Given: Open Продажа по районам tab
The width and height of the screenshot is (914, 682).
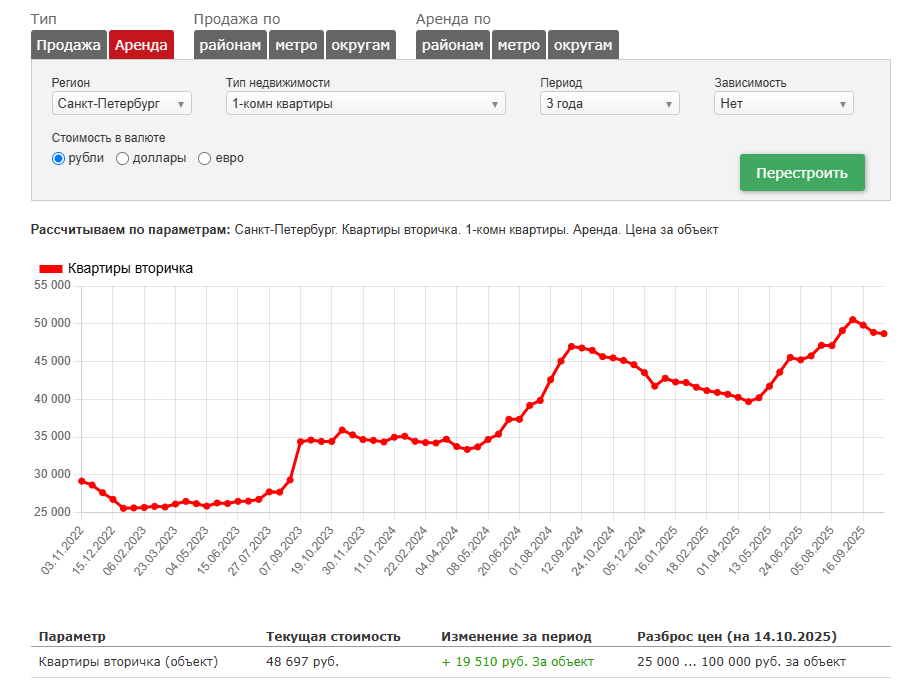Looking at the screenshot, I should (230, 45).
